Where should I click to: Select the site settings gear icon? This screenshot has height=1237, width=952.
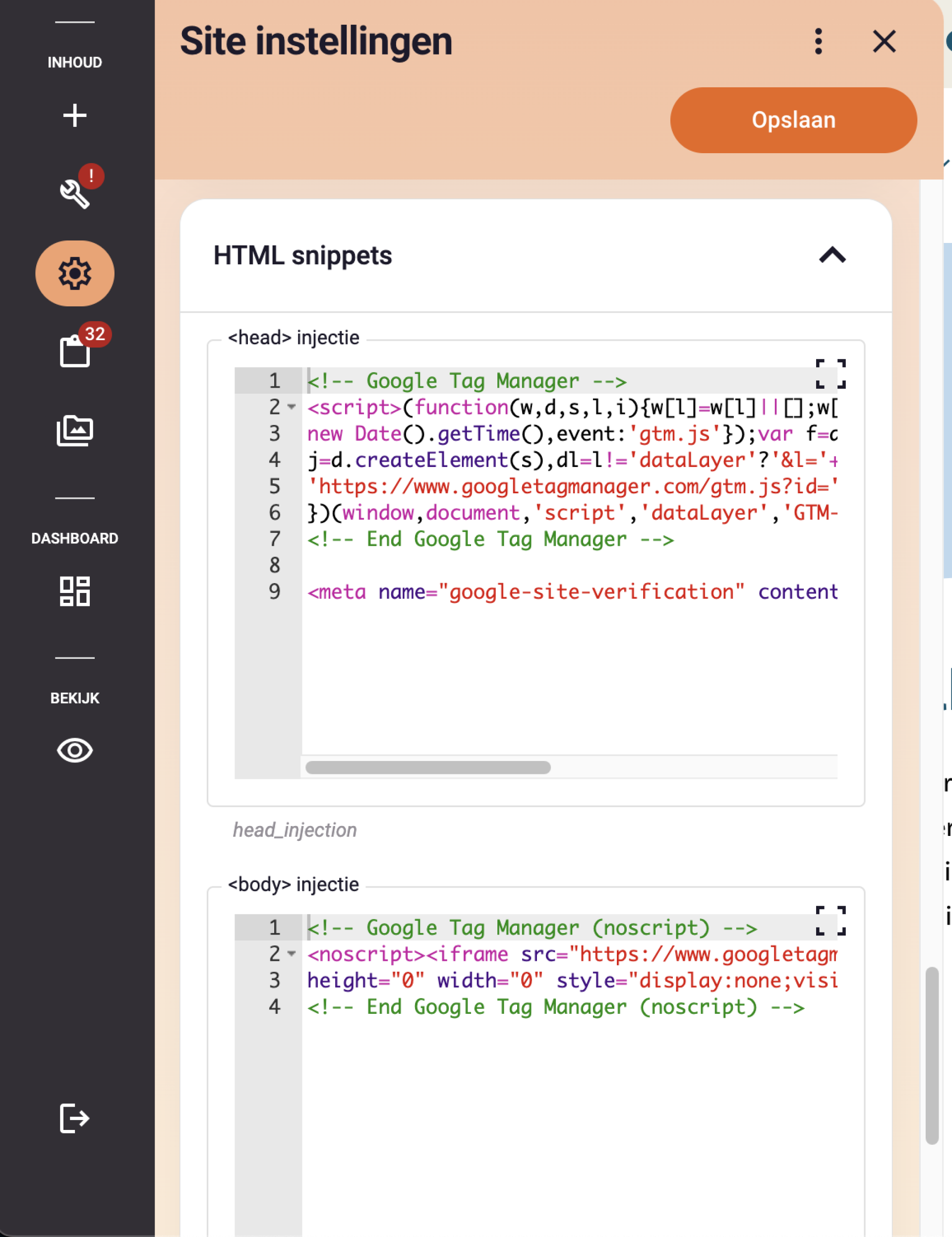coord(75,274)
